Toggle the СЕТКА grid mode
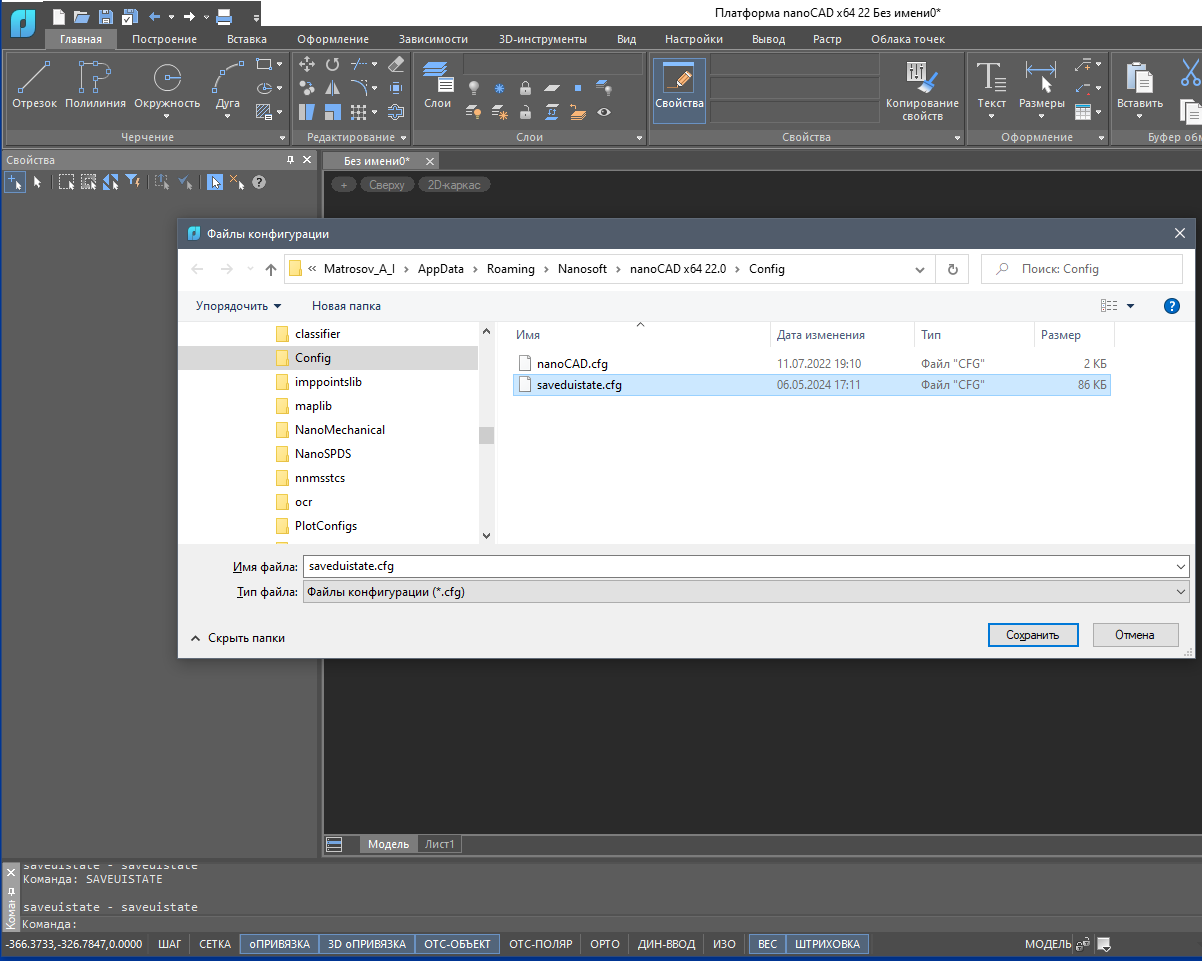This screenshot has width=1202, height=961. pyautogui.click(x=215, y=944)
